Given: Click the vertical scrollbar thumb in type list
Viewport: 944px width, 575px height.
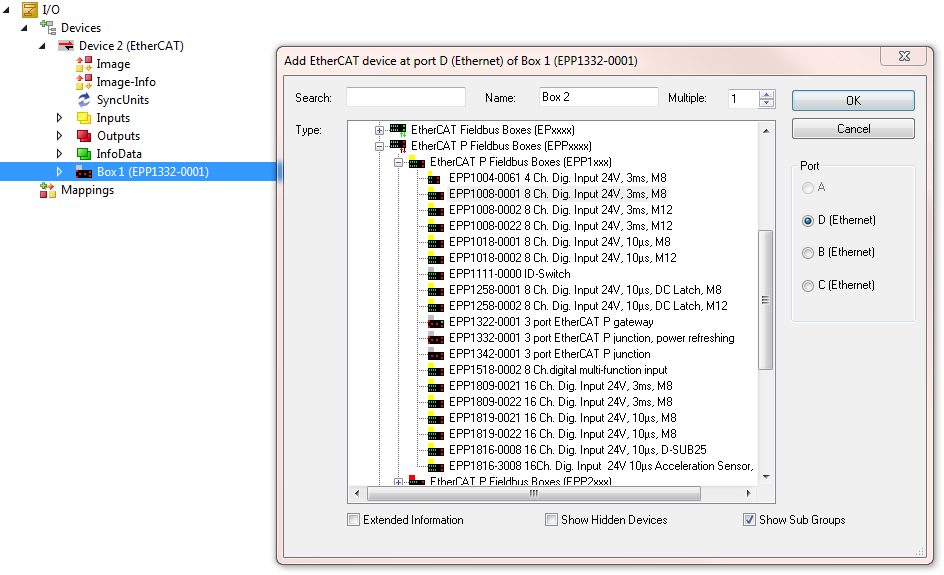Looking at the screenshot, I should pos(765,299).
